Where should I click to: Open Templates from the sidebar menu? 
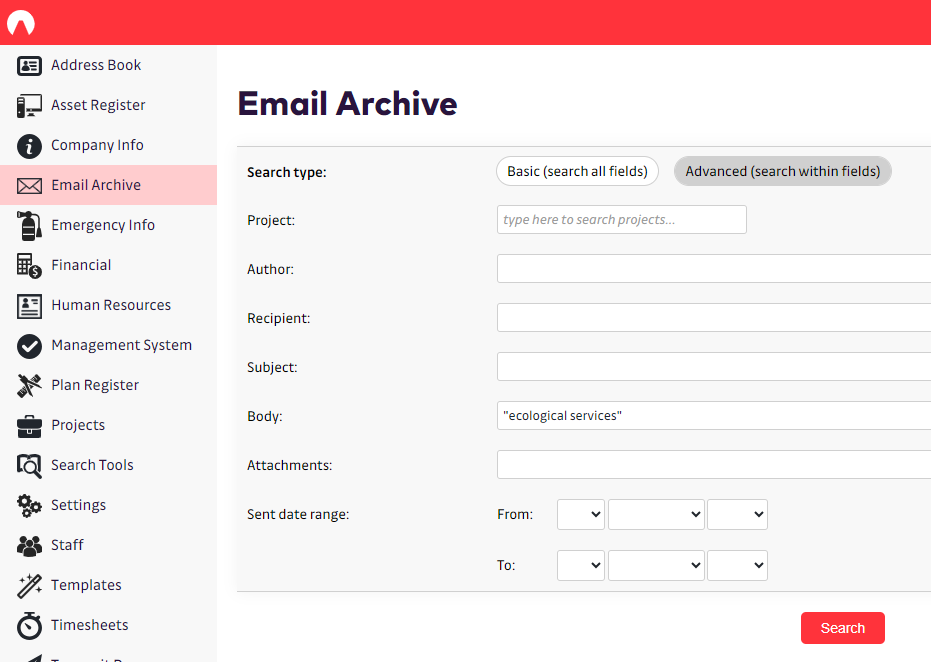86,585
